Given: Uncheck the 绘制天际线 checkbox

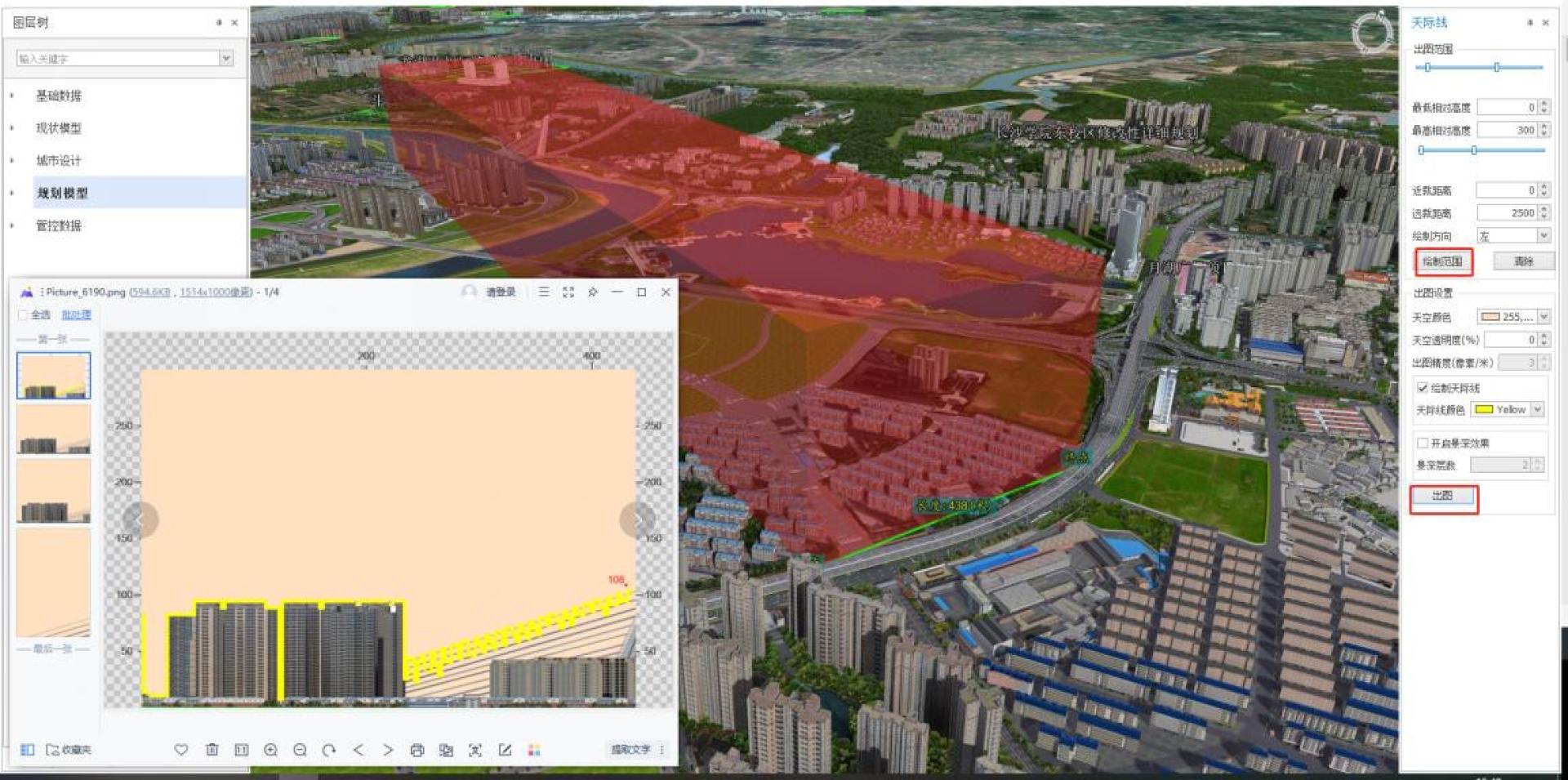Looking at the screenshot, I should (1423, 388).
